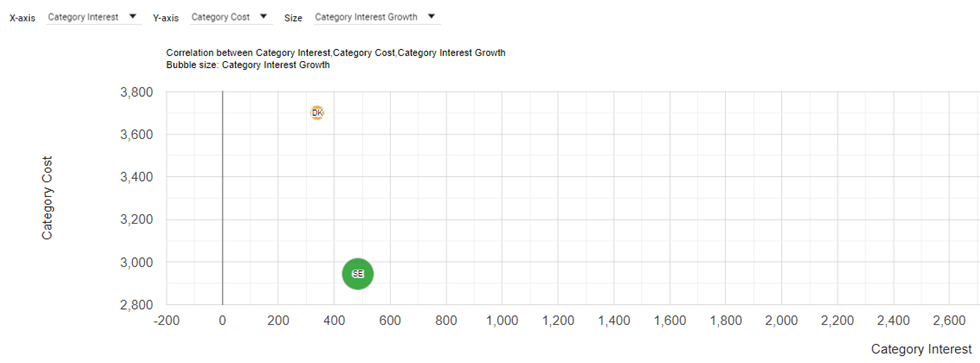Click the arrow beside Category Interest selector
Viewport: 980px width, 363px height.
click(x=132, y=17)
